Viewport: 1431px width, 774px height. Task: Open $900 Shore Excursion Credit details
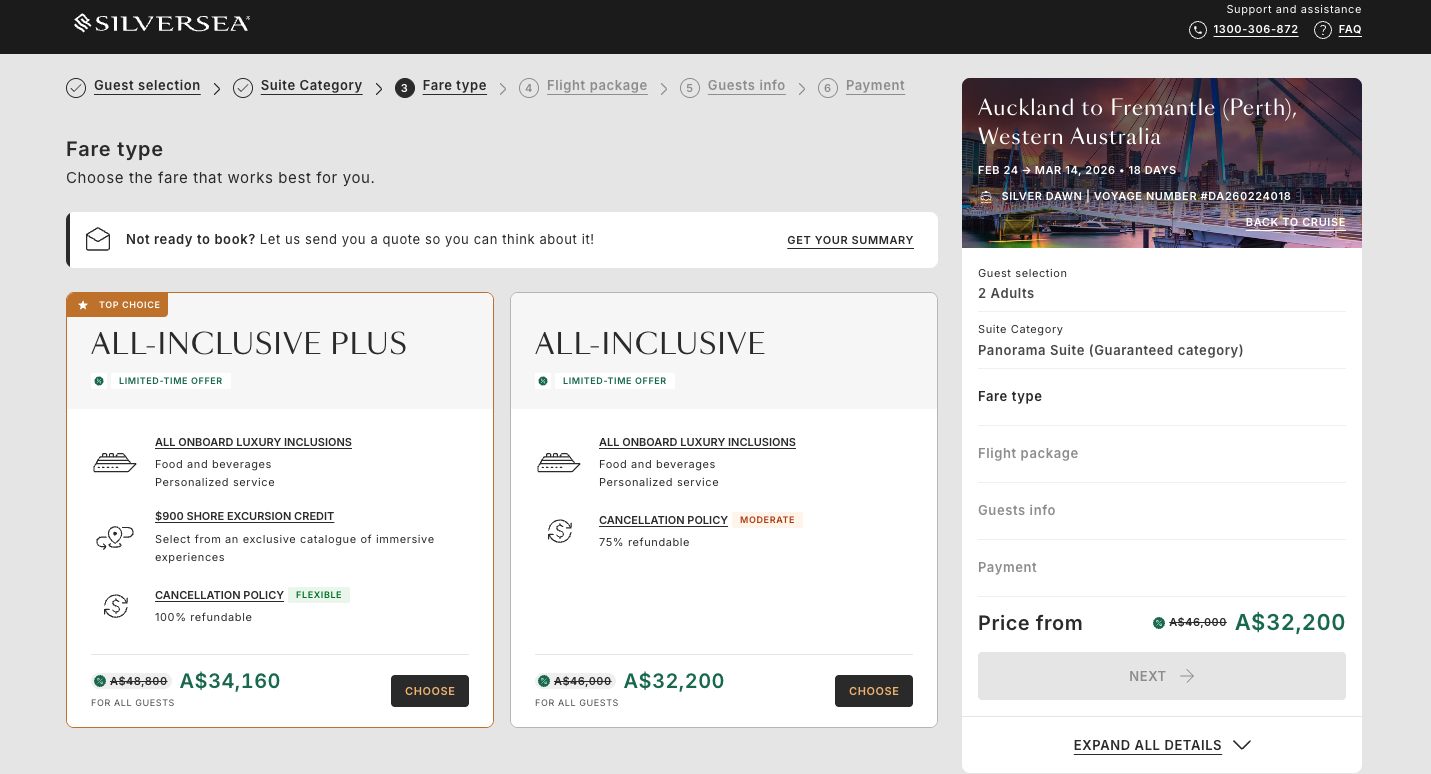coord(244,517)
